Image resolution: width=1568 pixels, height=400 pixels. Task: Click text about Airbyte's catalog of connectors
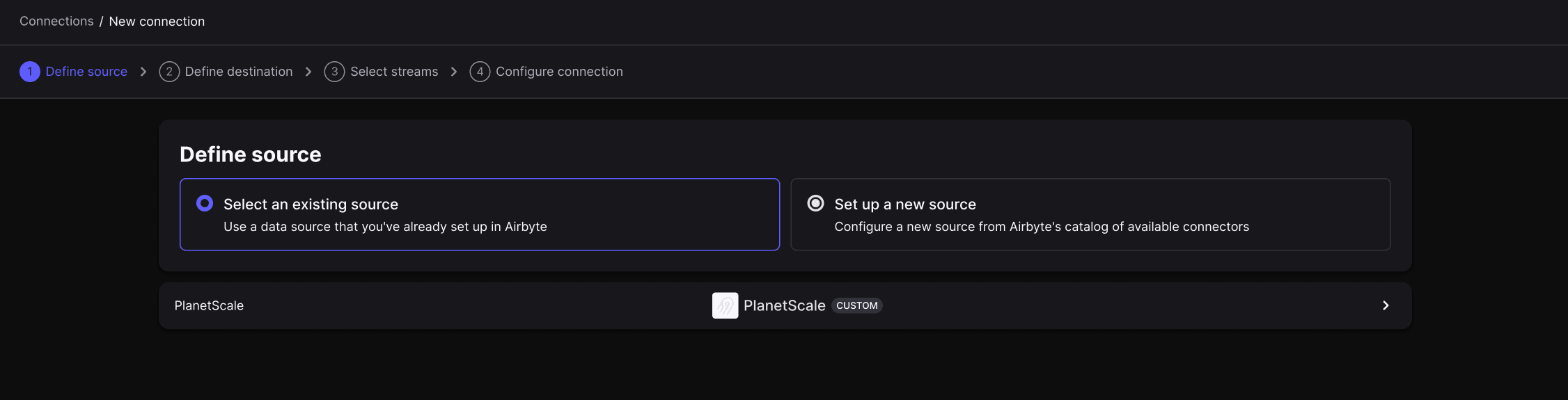[x=1042, y=227]
